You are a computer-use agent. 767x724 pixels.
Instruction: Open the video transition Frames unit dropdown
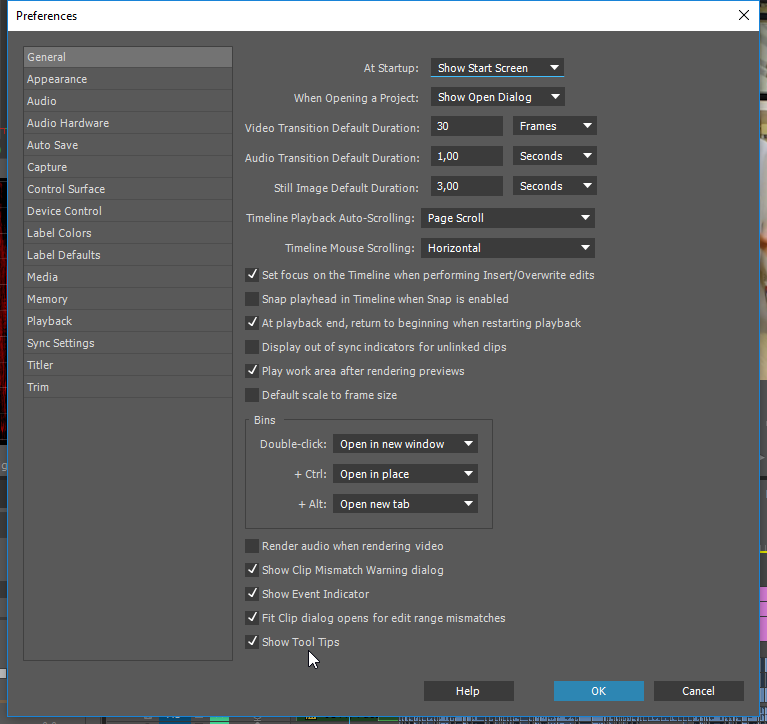555,126
